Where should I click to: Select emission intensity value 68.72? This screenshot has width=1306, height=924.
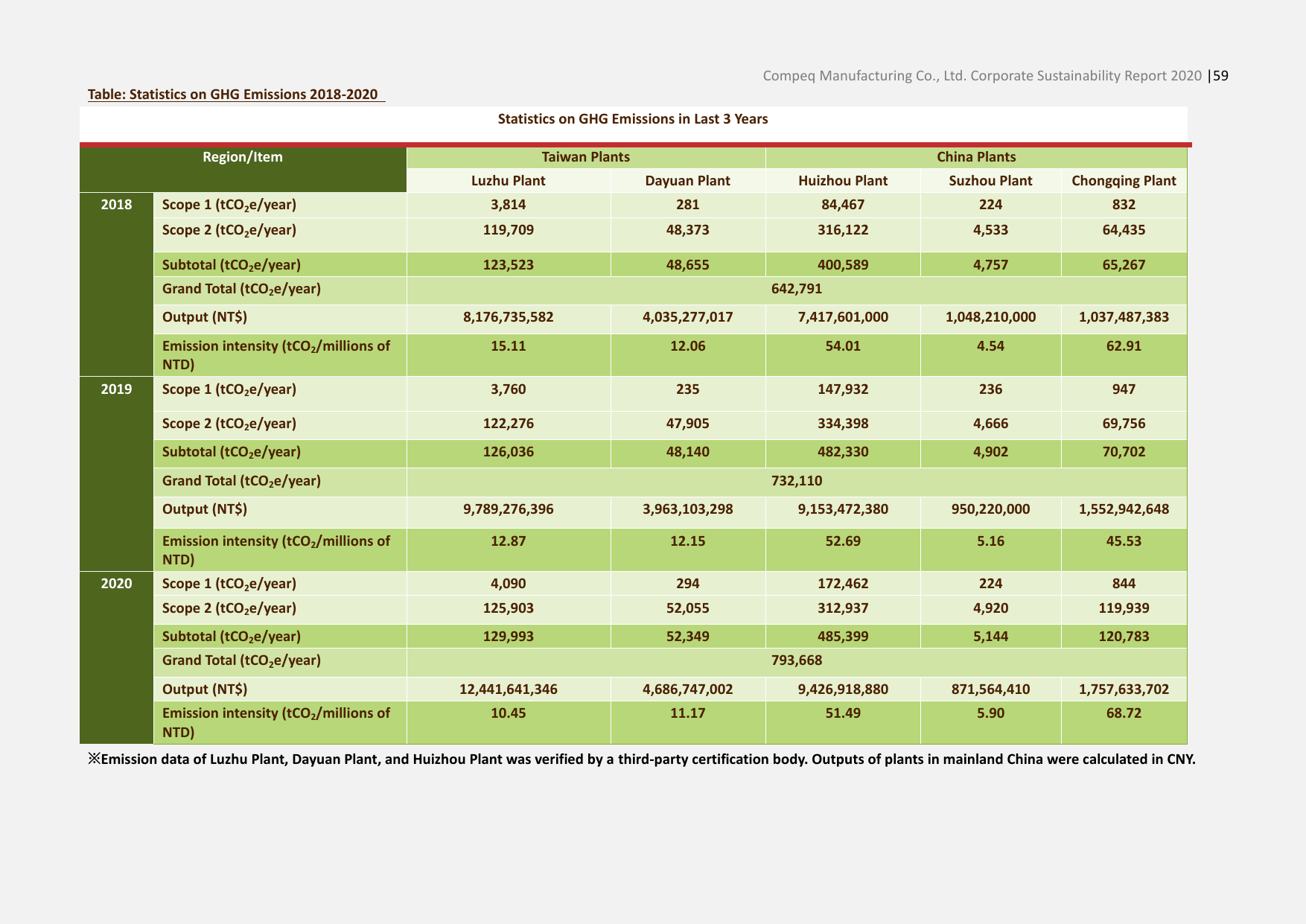coord(1124,713)
